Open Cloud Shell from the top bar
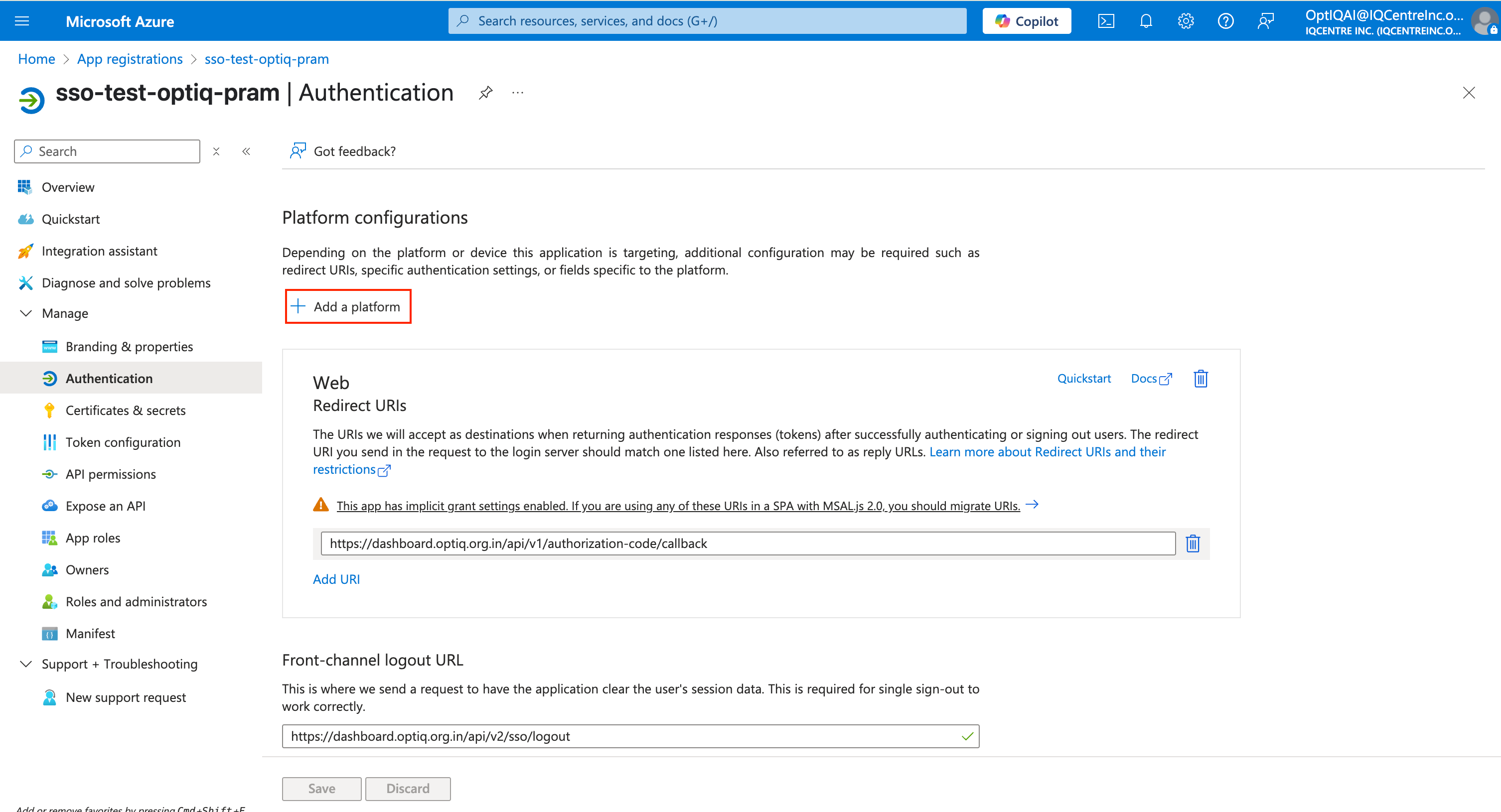1501x812 pixels. pos(1106,21)
